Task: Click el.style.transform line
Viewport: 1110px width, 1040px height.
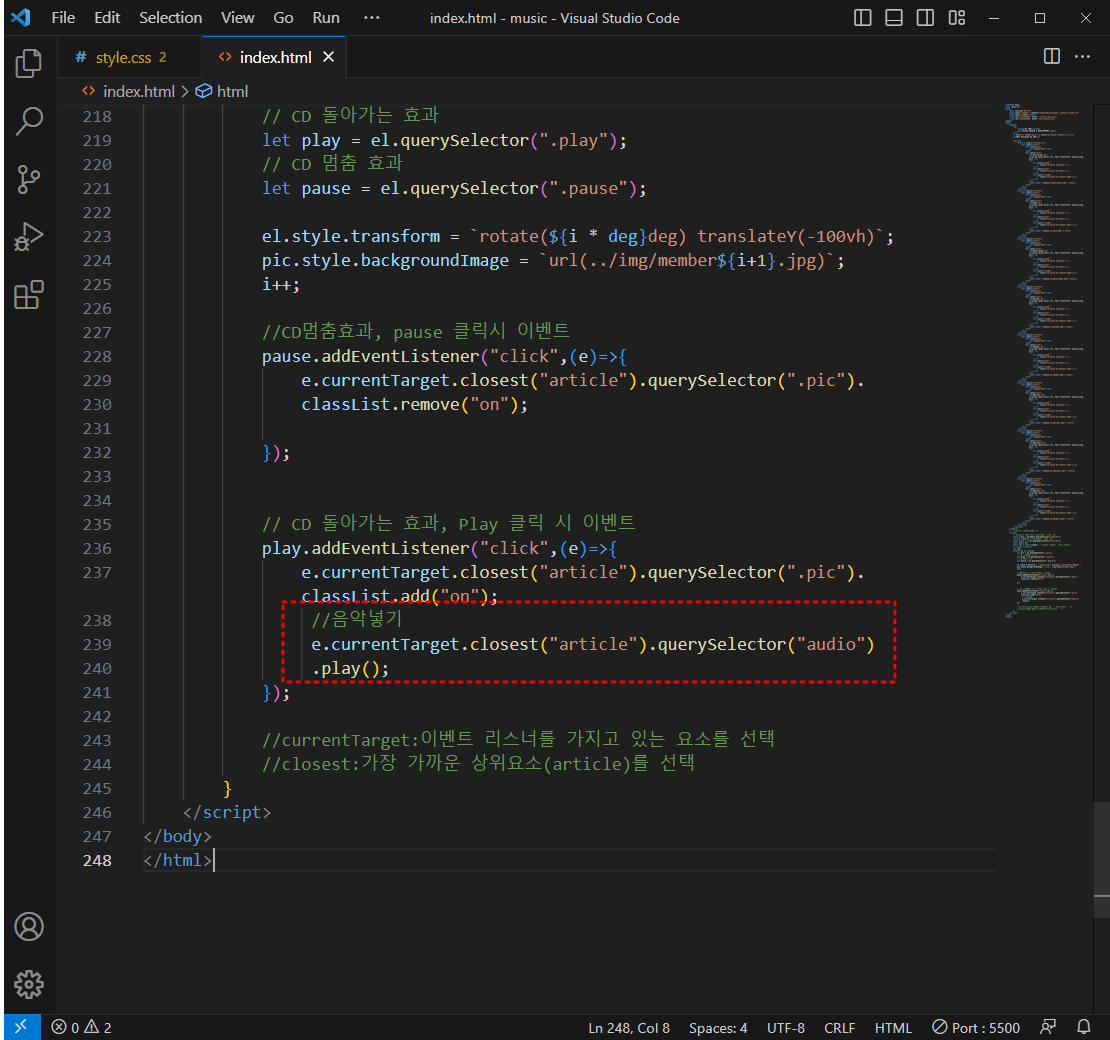Action: click(578, 236)
